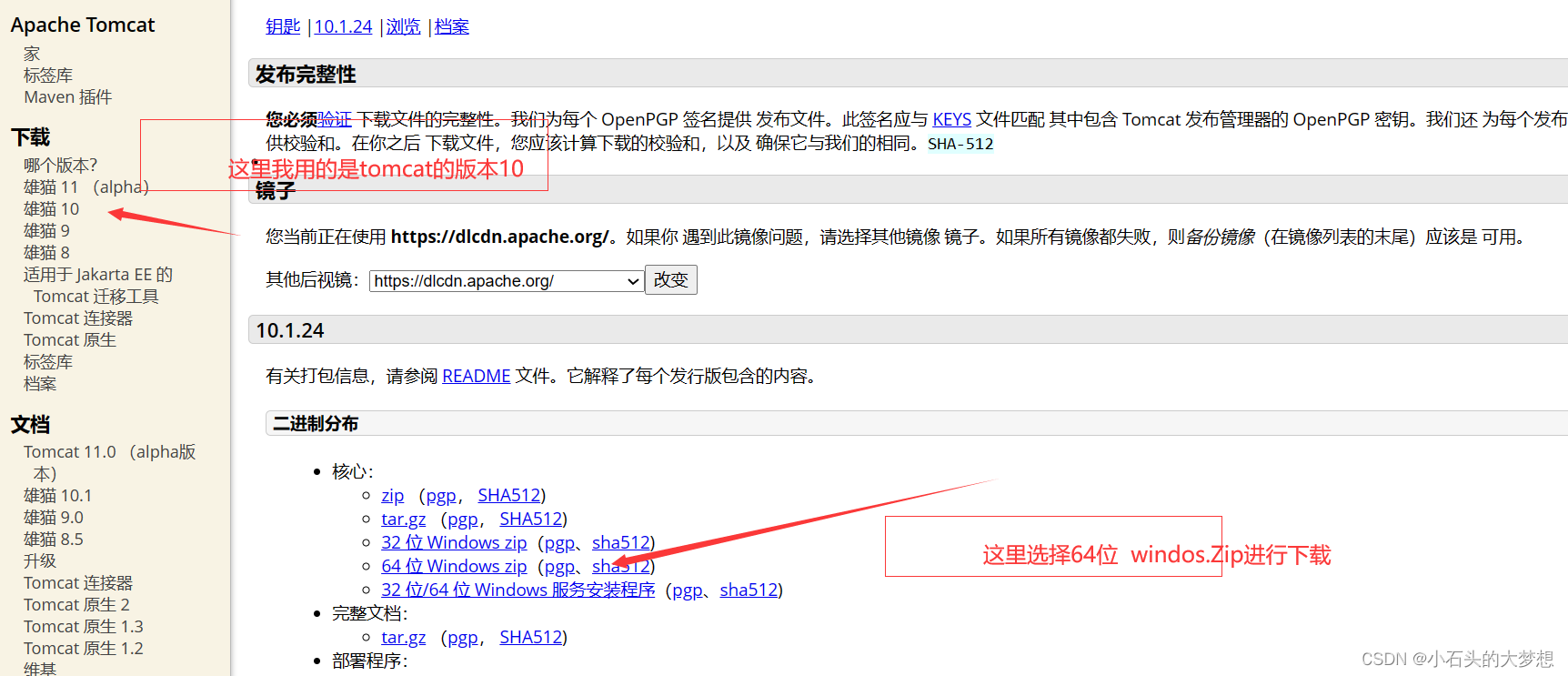Open 32 位/64 位 Windows 服务安装程序 link
This screenshot has height=676, width=1568.
coord(518,590)
